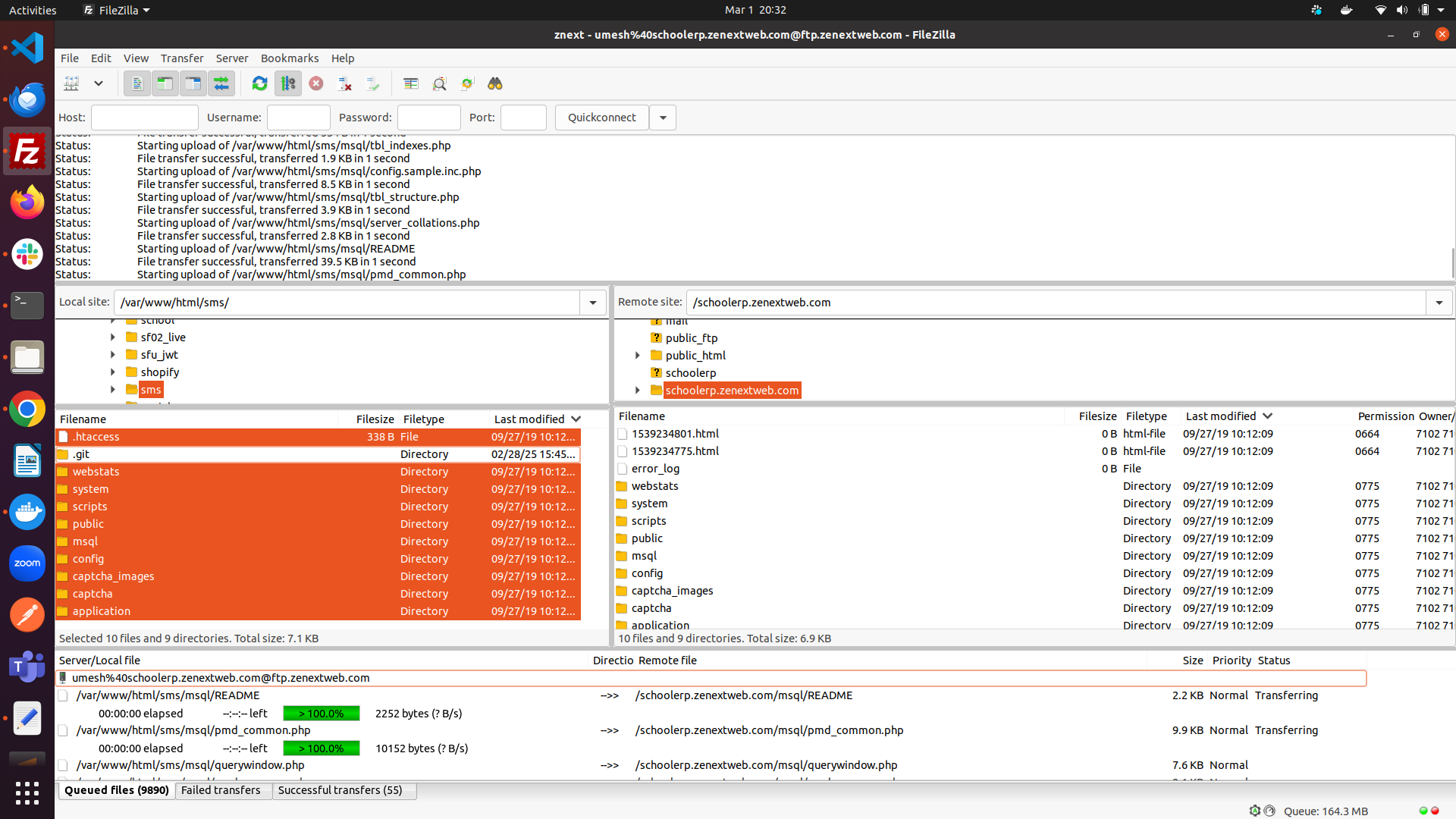The height and width of the screenshot is (819, 1456).
Task: Launch Google Chrome from dock
Action: [x=27, y=409]
